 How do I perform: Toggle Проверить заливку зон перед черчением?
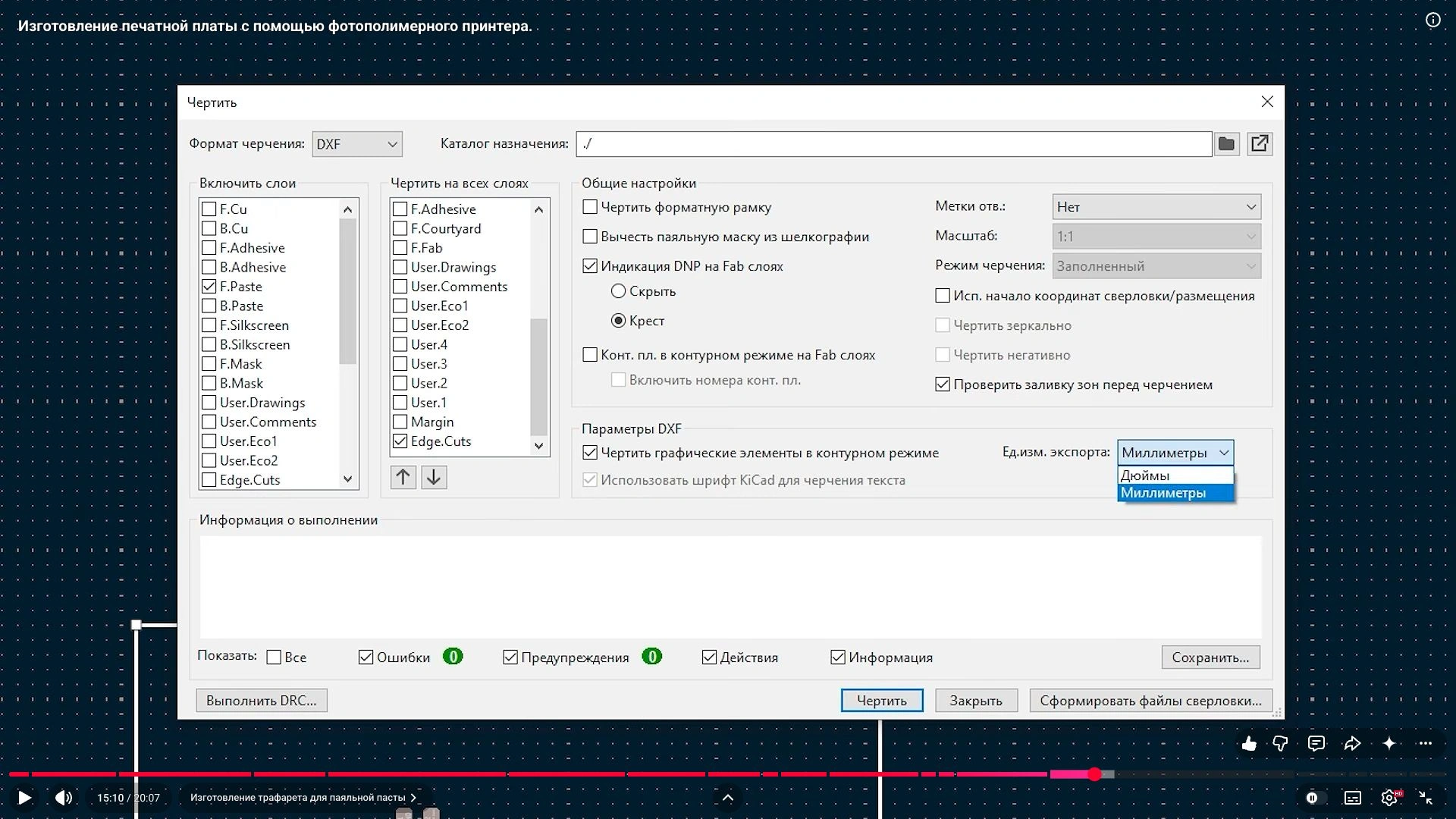pos(943,384)
